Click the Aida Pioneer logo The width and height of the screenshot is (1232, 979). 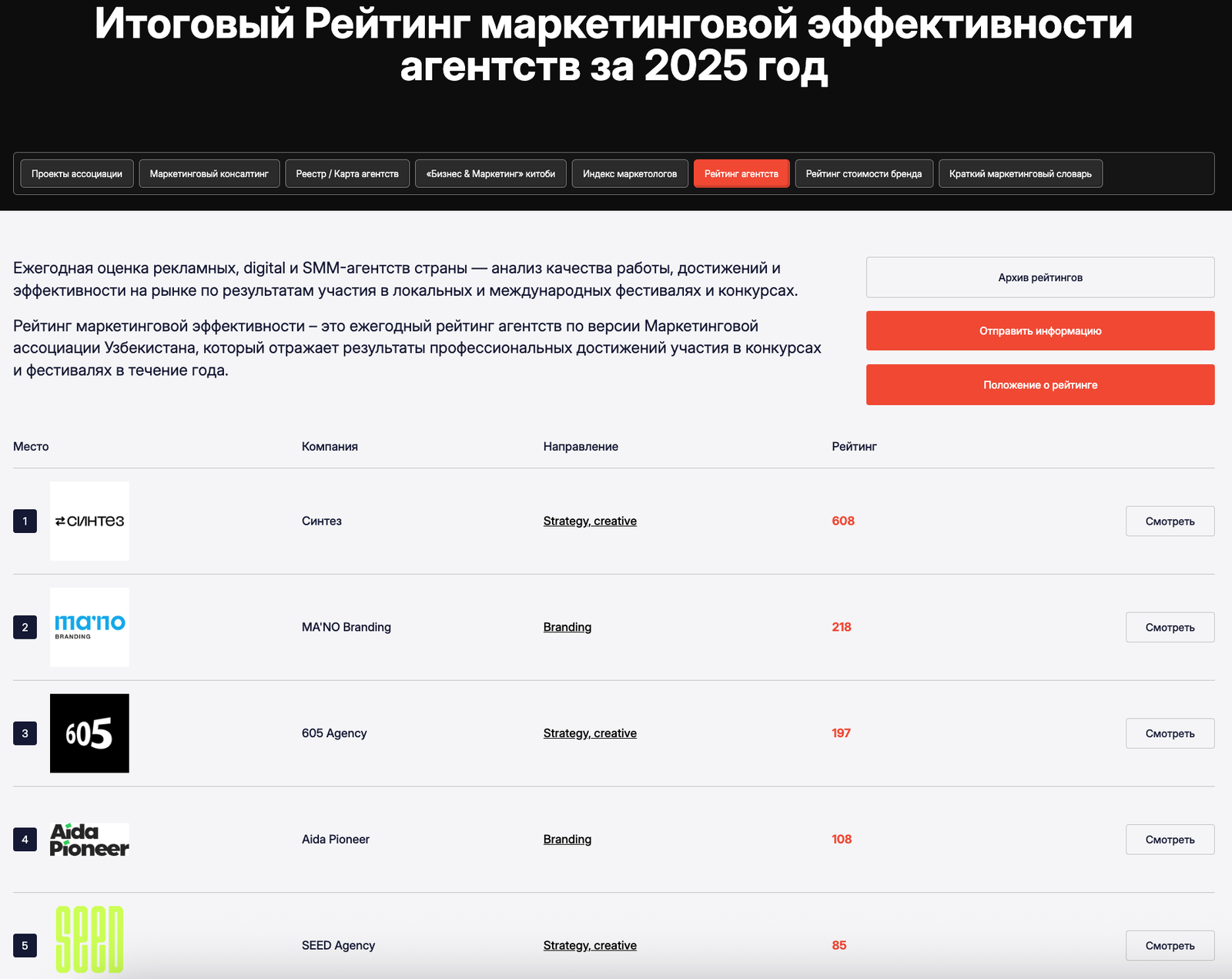point(89,840)
